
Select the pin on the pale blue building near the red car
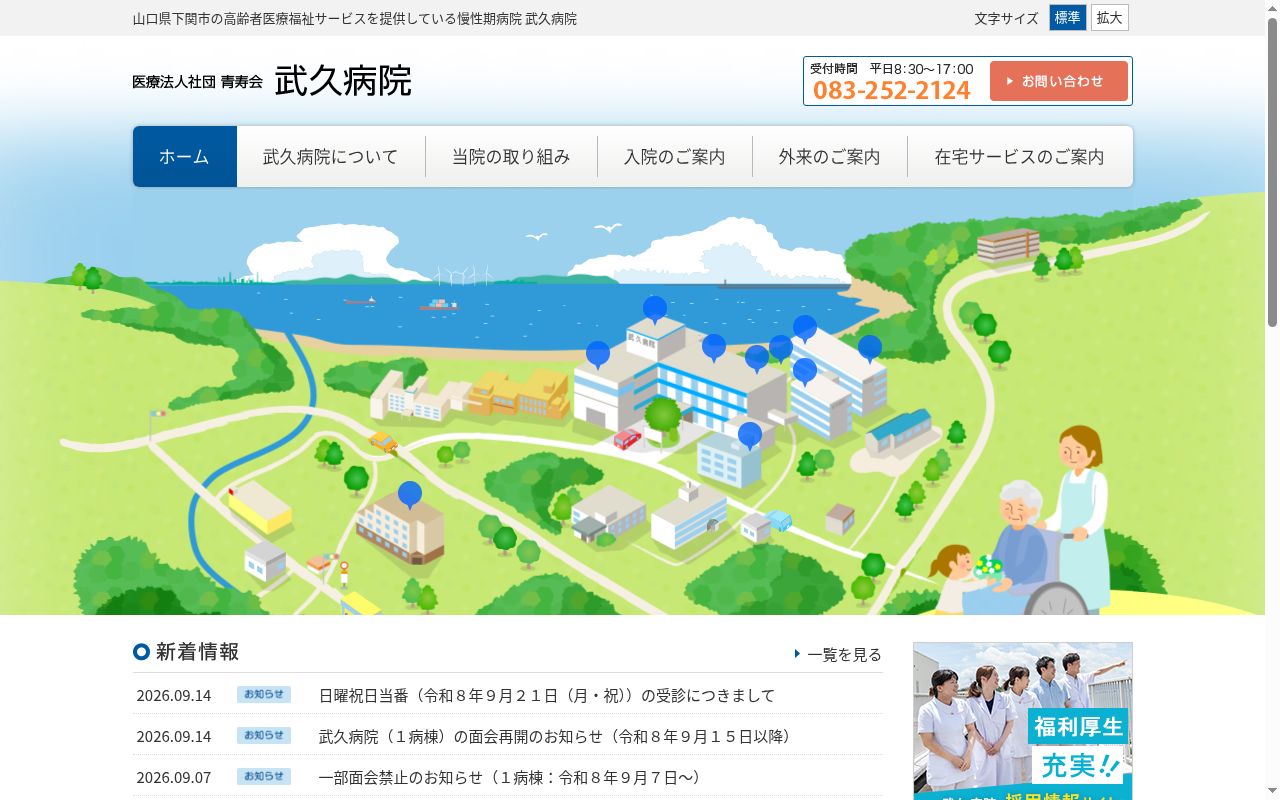point(750,435)
